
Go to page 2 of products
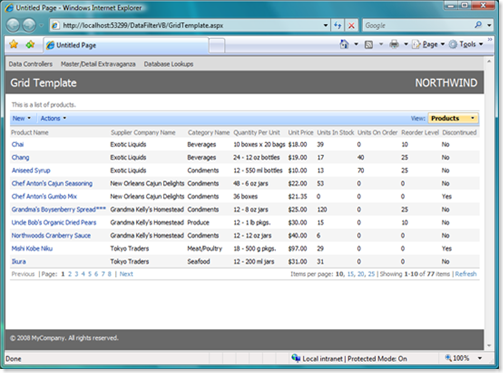click(x=70, y=274)
